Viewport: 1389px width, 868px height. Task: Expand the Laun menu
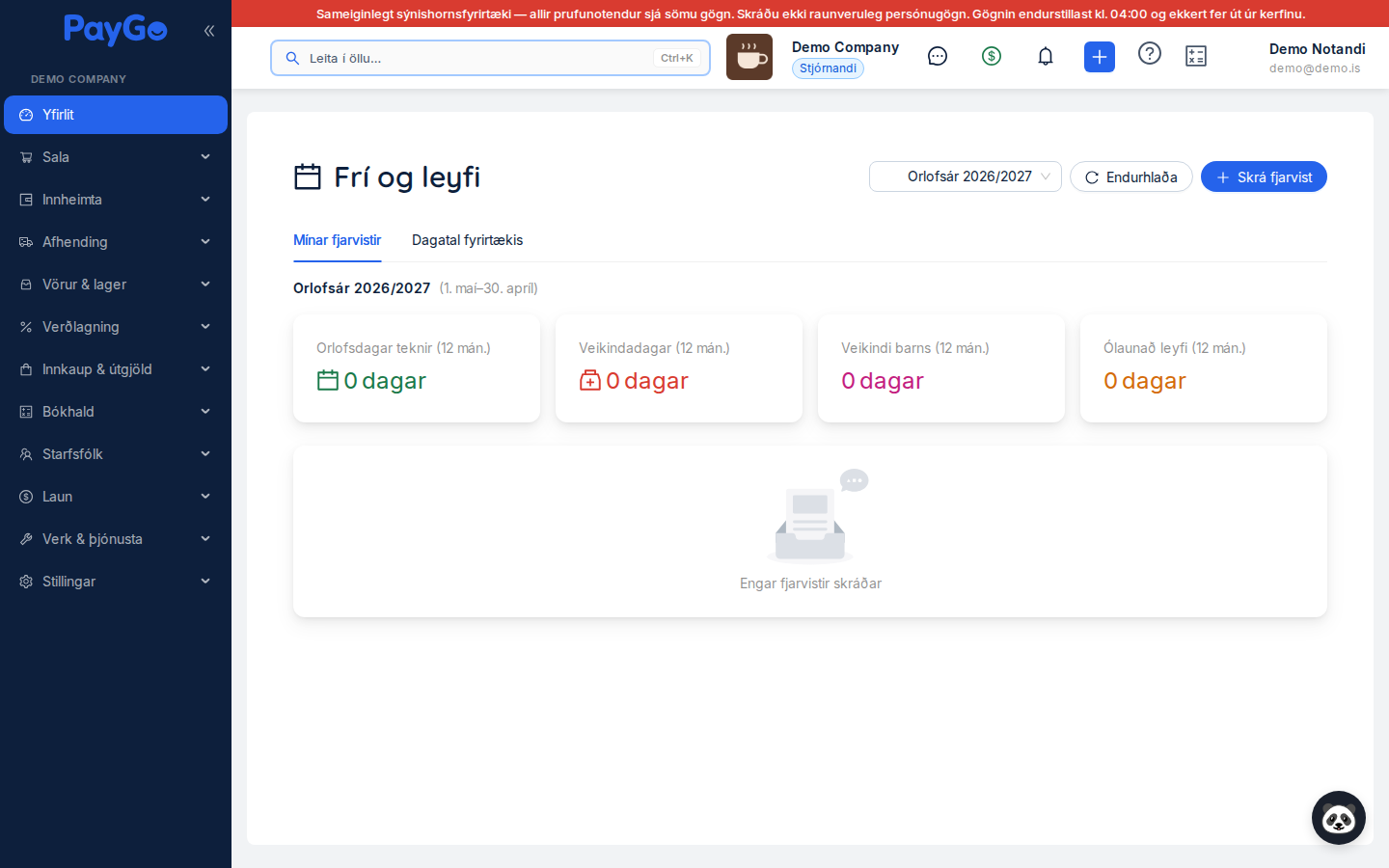(116, 497)
